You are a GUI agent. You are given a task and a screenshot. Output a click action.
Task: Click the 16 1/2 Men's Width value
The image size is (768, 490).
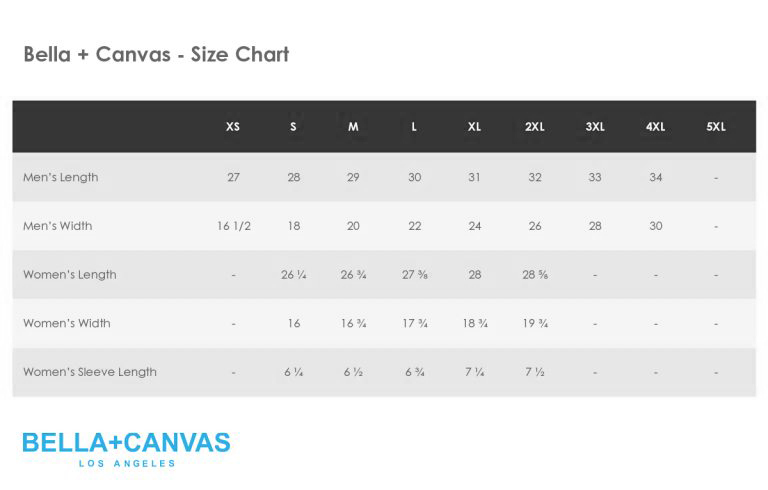point(234,226)
